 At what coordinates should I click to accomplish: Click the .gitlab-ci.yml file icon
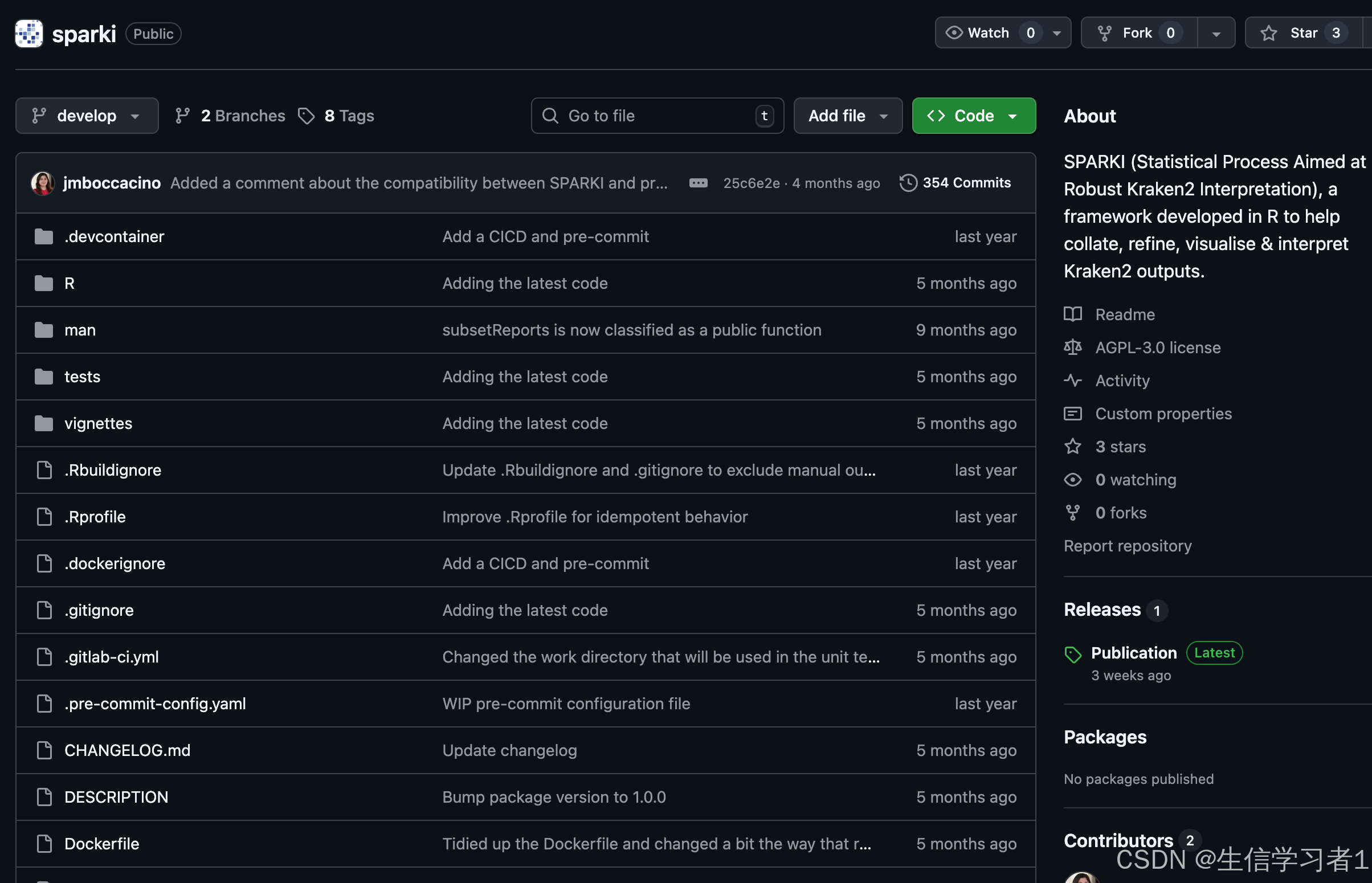point(44,657)
